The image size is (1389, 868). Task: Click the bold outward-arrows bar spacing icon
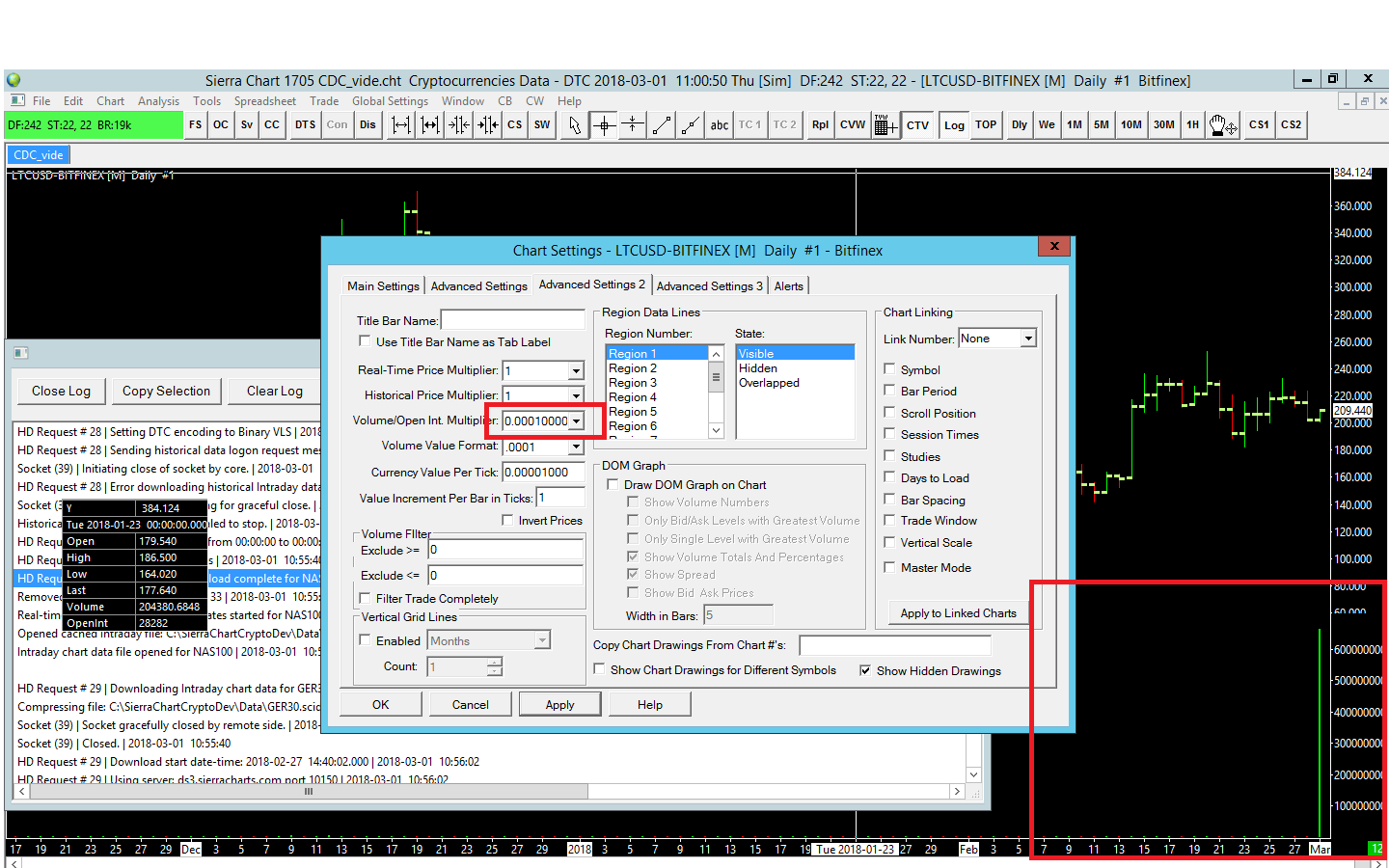[x=430, y=125]
